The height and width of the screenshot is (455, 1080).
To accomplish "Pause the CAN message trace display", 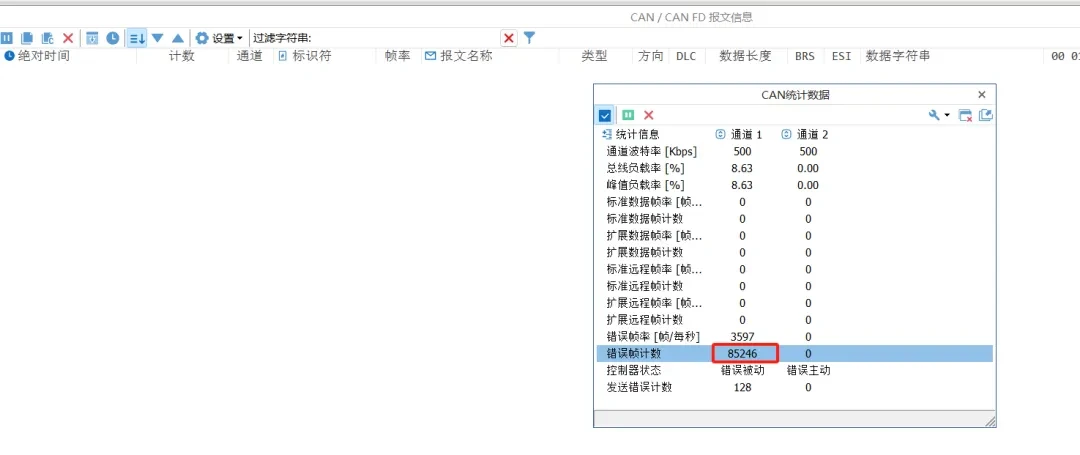I will tap(7, 39).
